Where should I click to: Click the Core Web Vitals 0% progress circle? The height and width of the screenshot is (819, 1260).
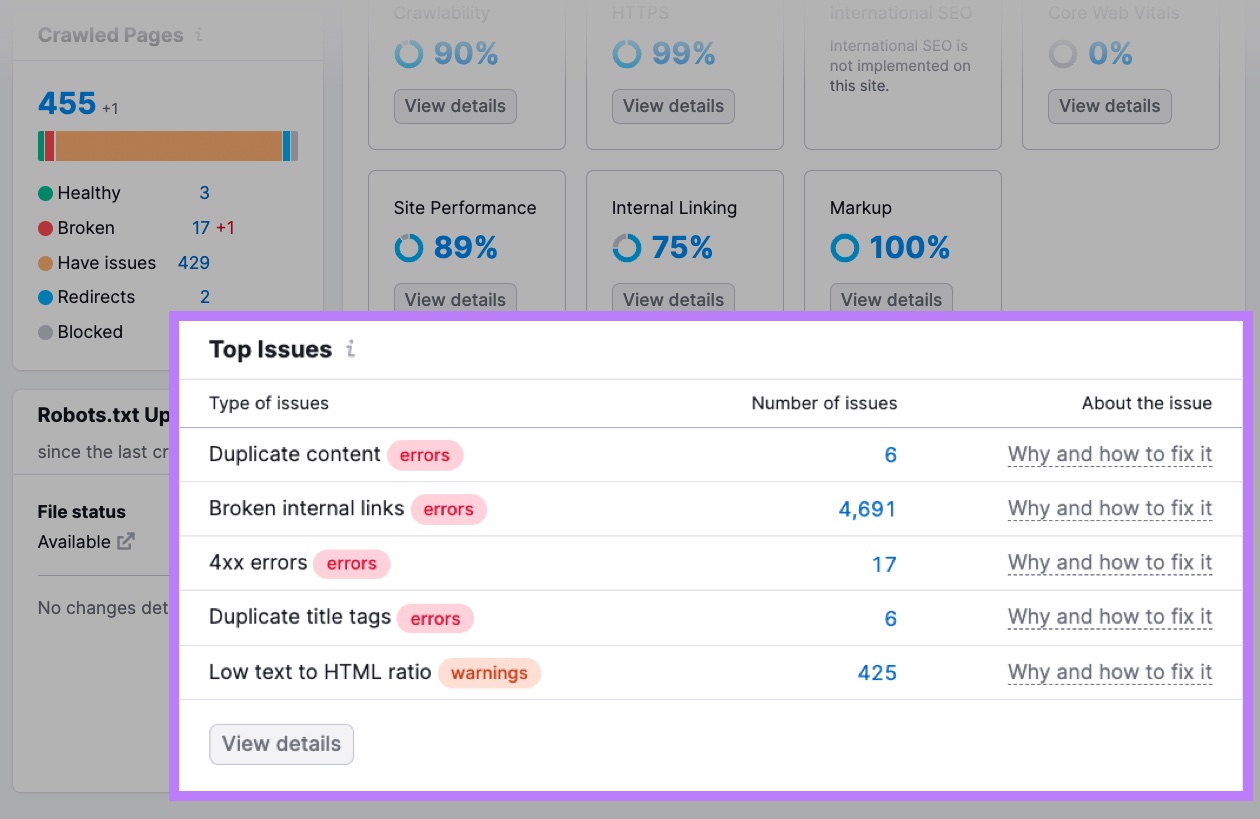click(x=1062, y=53)
